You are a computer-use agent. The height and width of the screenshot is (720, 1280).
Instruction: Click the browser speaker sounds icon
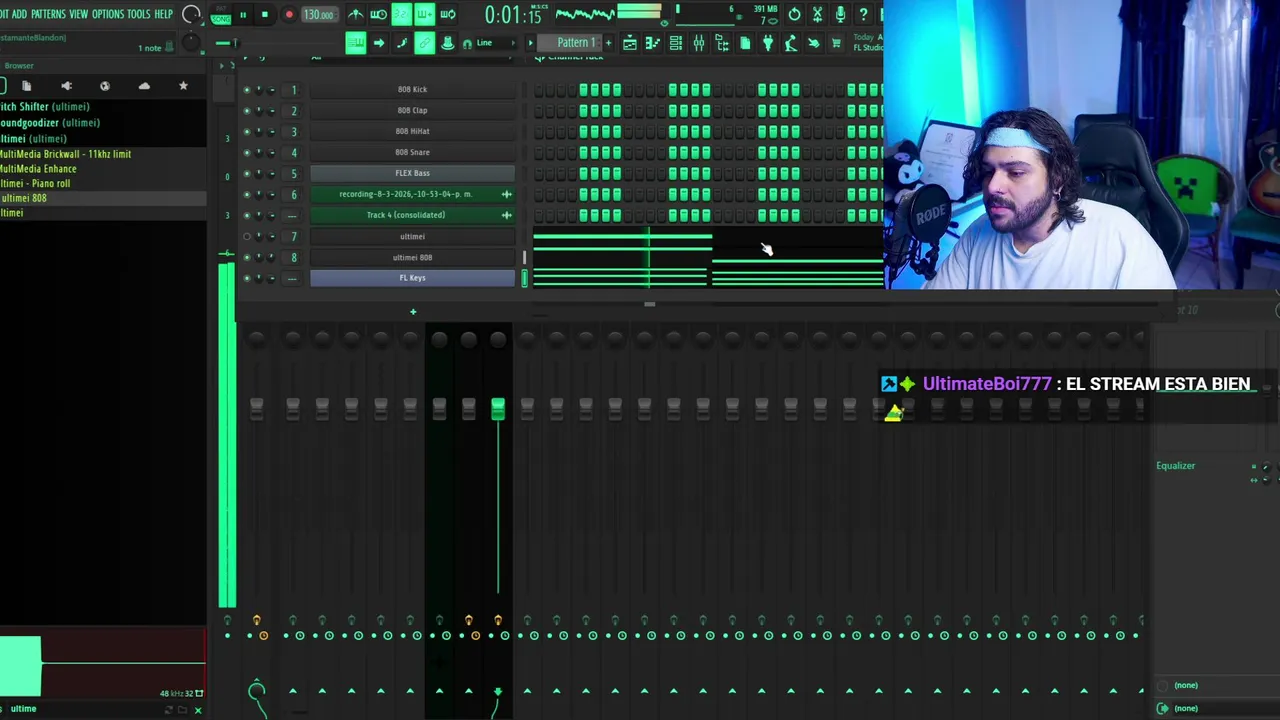click(x=66, y=86)
